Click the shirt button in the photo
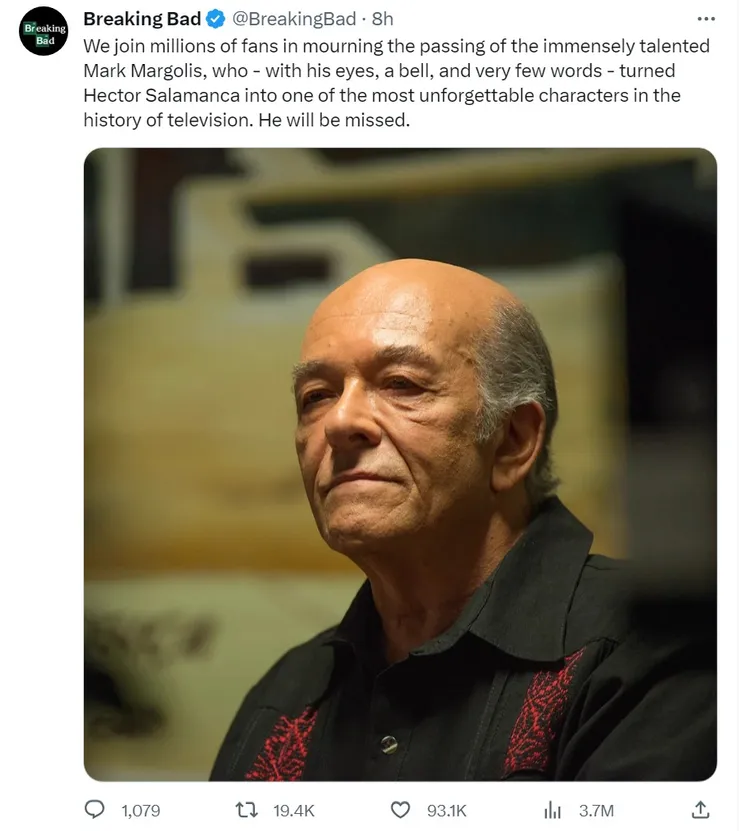 (389, 744)
